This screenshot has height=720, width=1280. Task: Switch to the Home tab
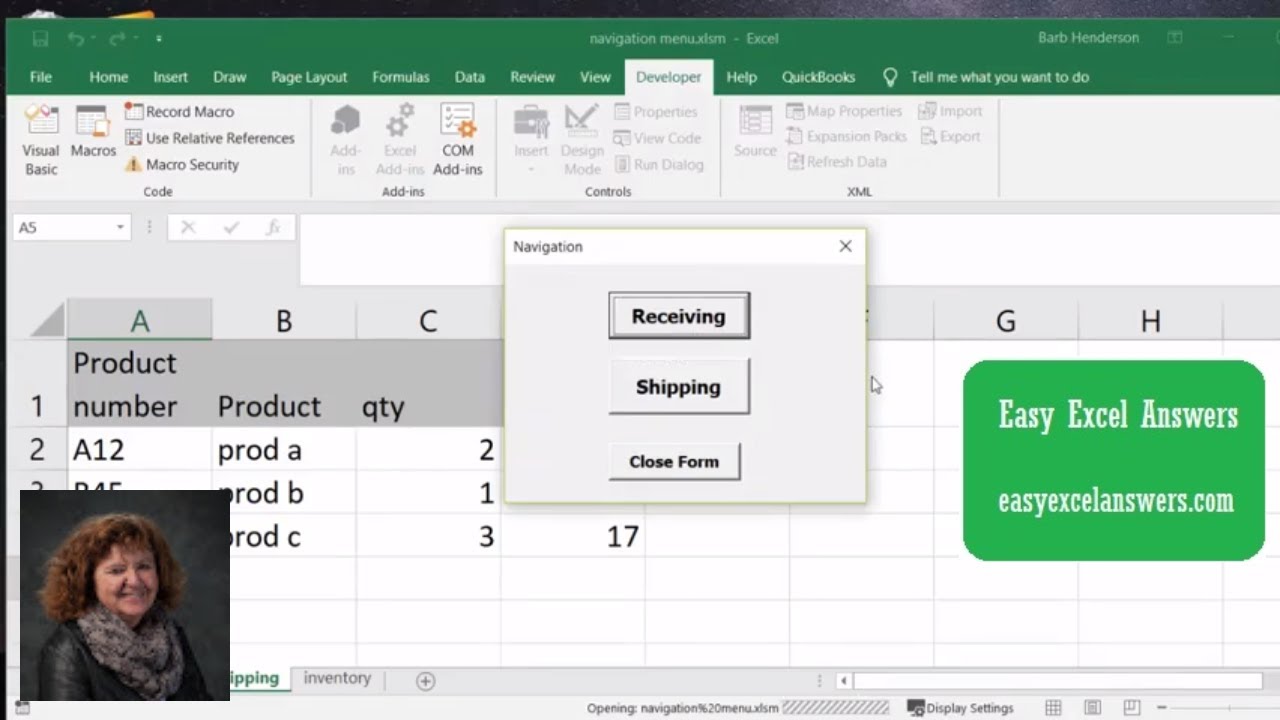(108, 77)
